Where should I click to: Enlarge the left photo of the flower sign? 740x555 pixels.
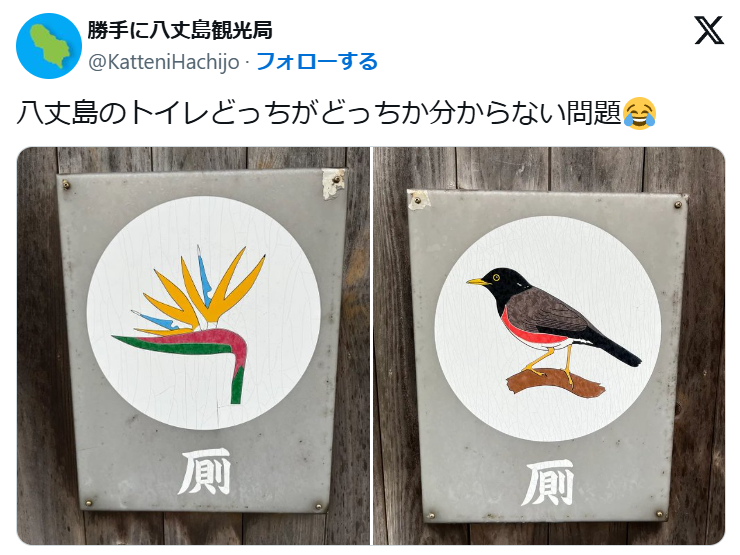coord(193,346)
